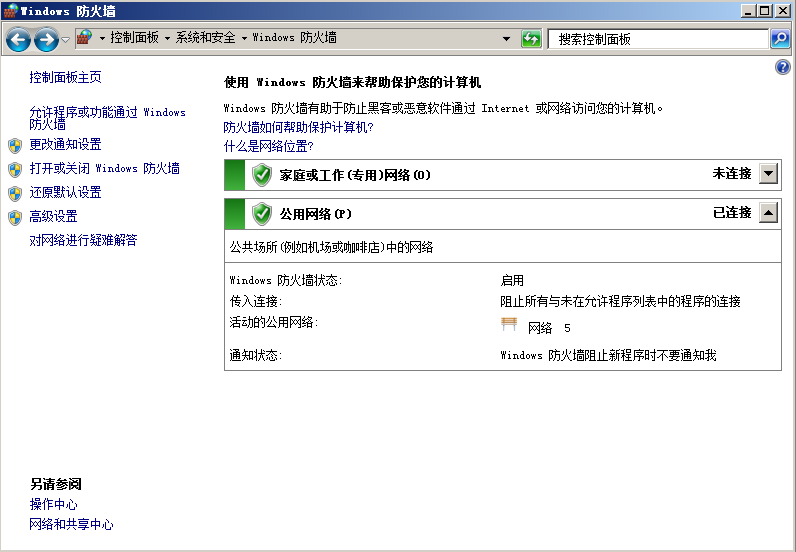Expand the 家庭或工作(专用)网络 section arrow

767,174
